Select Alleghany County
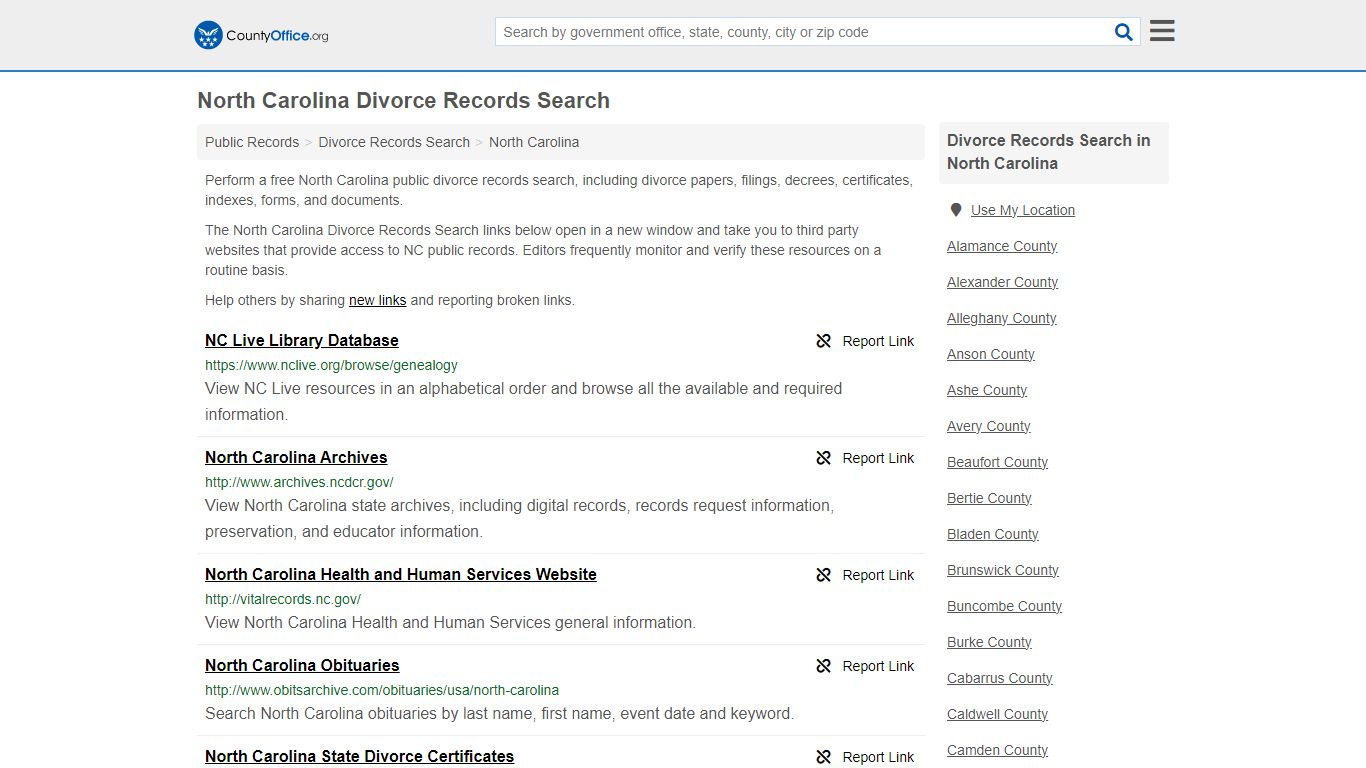The height and width of the screenshot is (768, 1366). [1002, 318]
